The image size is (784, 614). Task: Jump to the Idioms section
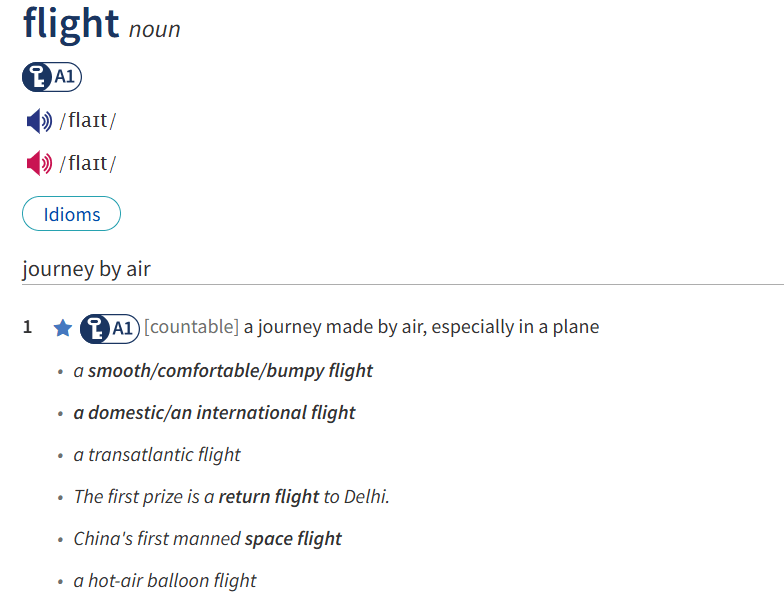(72, 214)
